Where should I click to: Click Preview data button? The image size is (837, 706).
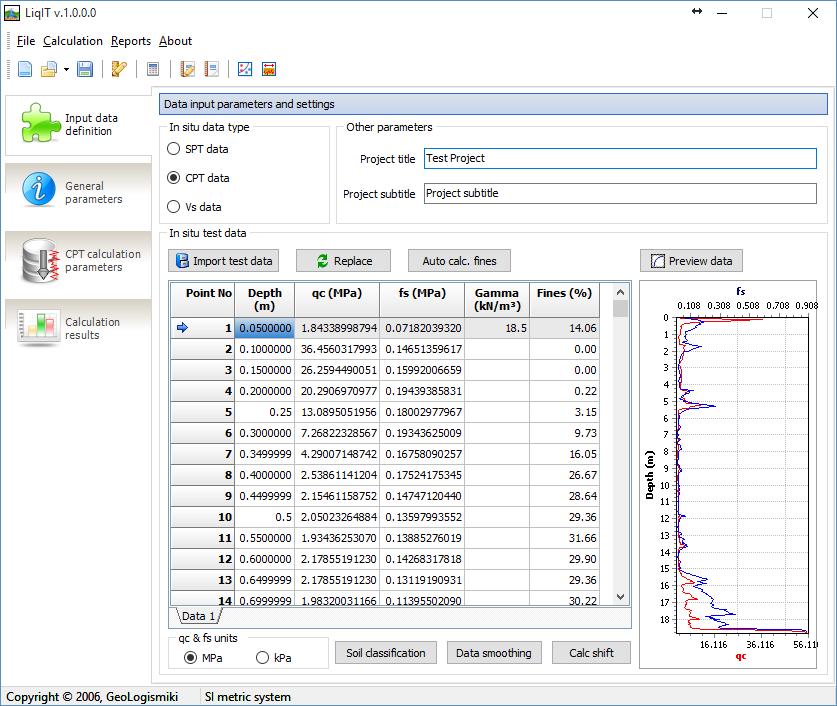pos(691,261)
